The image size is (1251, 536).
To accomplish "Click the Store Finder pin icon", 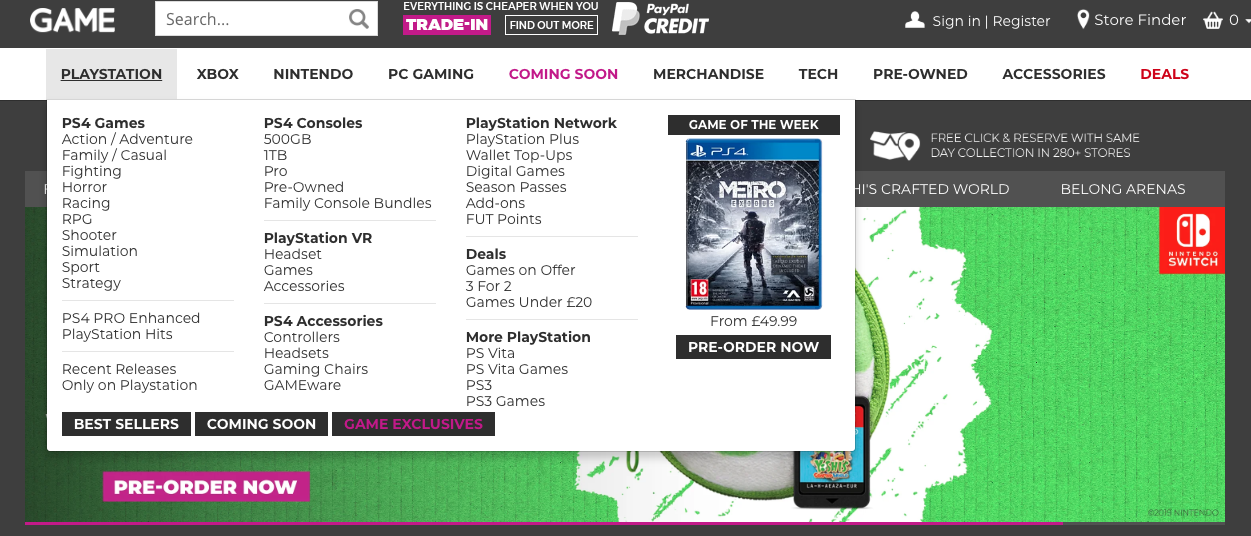I will [x=1083, y=20].
